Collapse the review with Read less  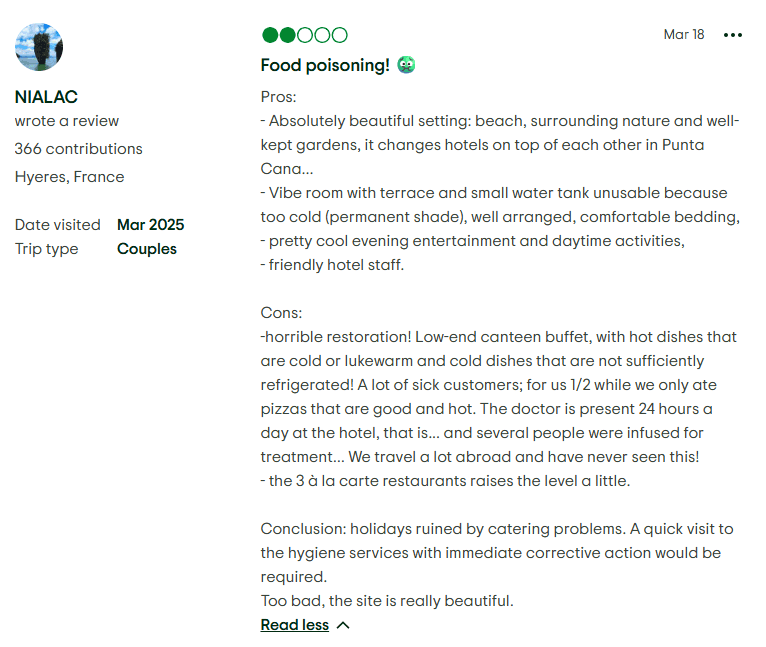pyautogui.click(x=295, y=625)
